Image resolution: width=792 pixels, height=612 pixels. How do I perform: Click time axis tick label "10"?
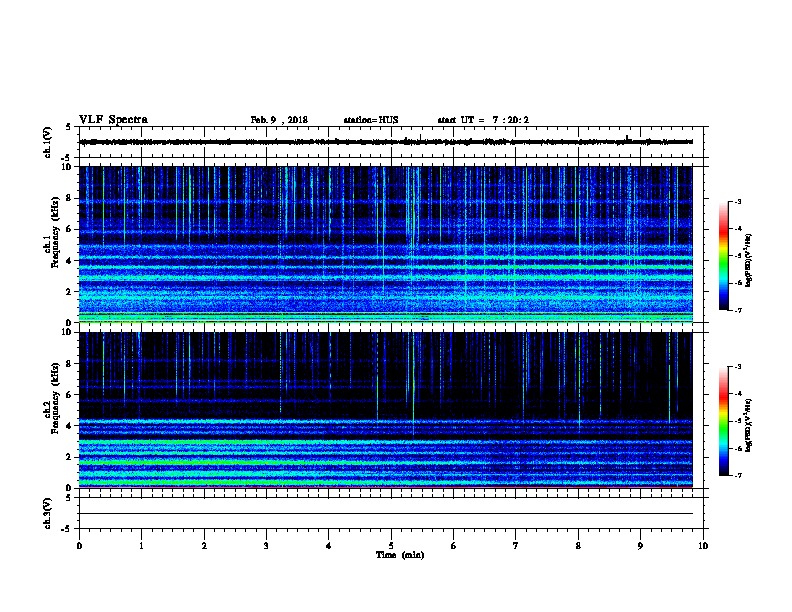coord(703,546)
